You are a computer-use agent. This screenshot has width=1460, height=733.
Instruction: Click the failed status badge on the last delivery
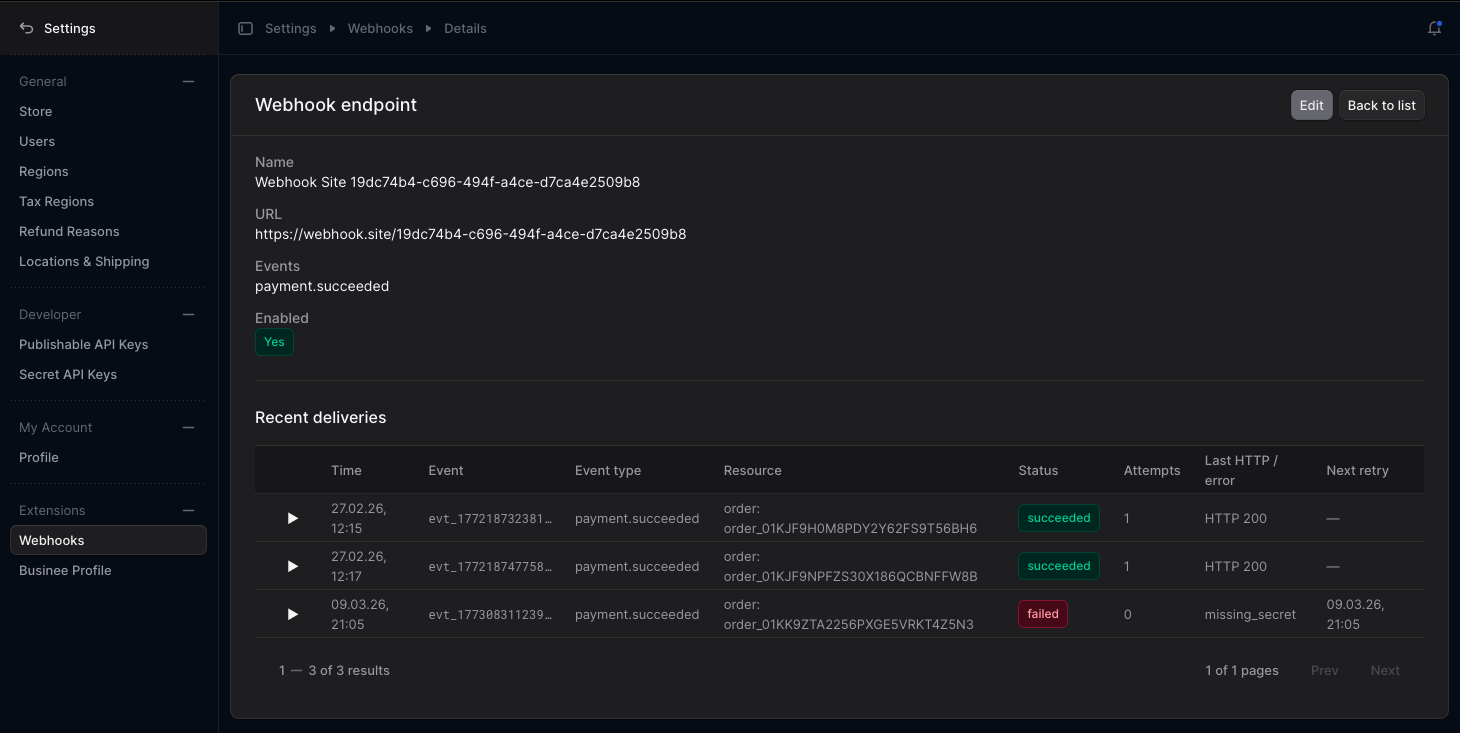1042,614
